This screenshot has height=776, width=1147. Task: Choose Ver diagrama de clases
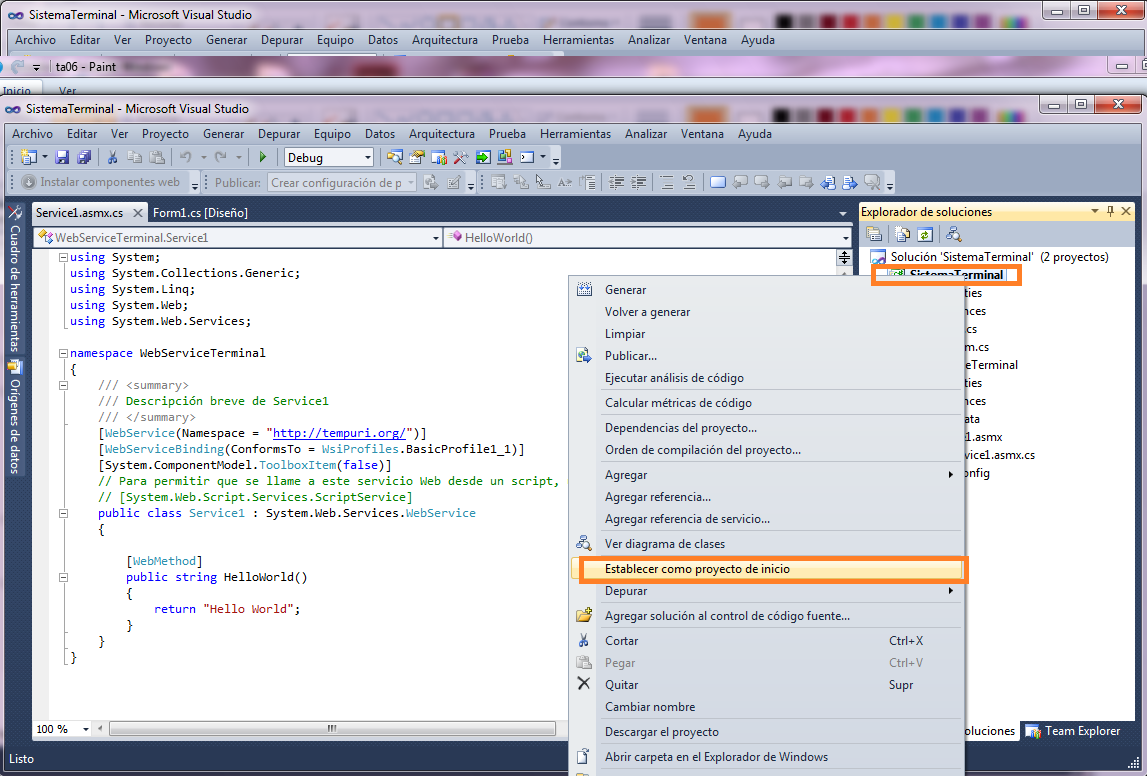coord(765,543)
